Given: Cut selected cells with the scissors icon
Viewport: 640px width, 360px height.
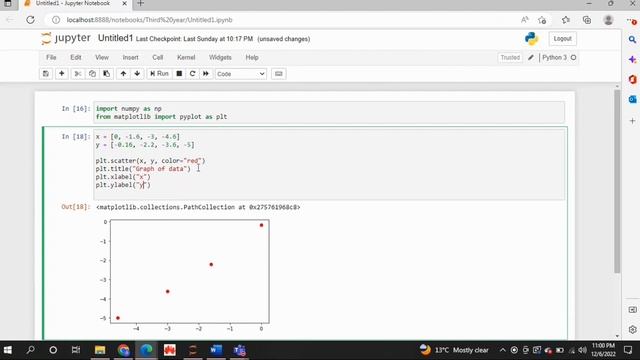Looking at the screenshot, I should 78,74.
